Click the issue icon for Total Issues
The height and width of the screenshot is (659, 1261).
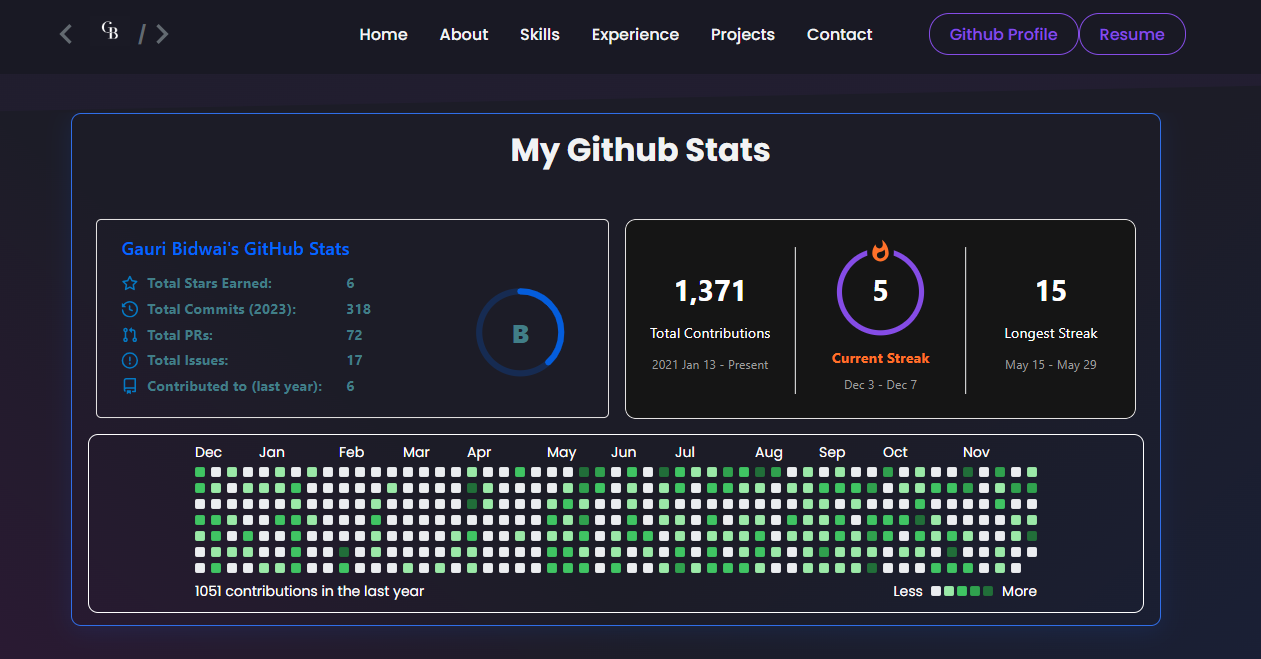[x=129, y=360]
